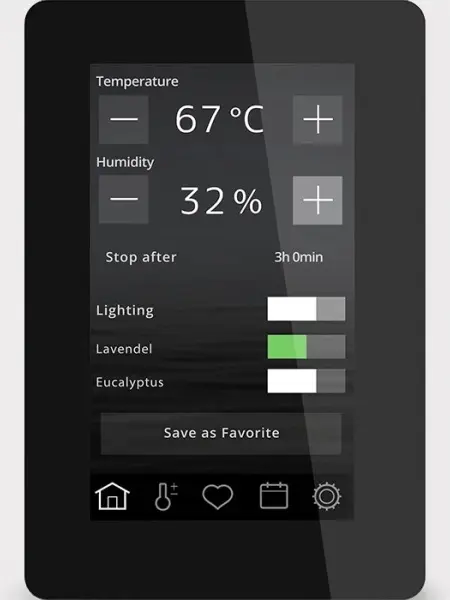Go to the Home screen icon
Screen dimensions: 450x600
point(112,496)
